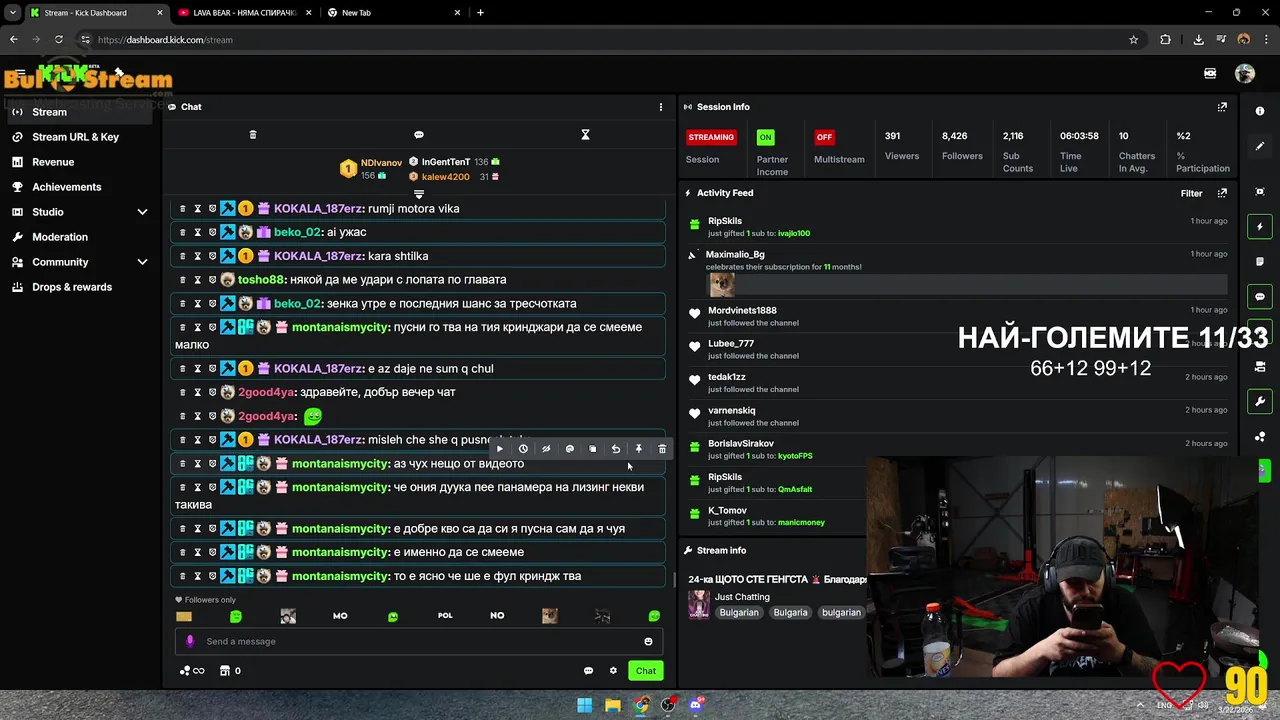1280x720 pixels.
Task: Click the document icon in right sidebar
Action: 1260,262
